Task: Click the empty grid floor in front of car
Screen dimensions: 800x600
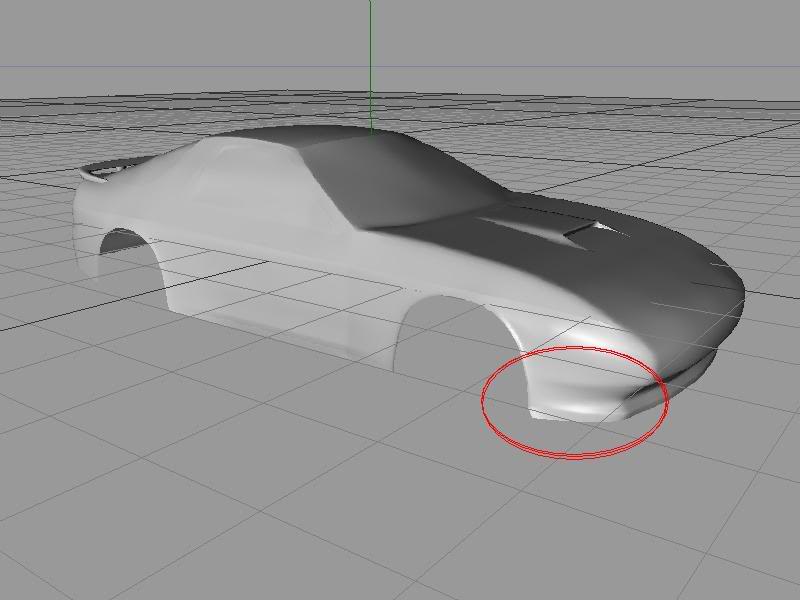Action: coord(400,500)
